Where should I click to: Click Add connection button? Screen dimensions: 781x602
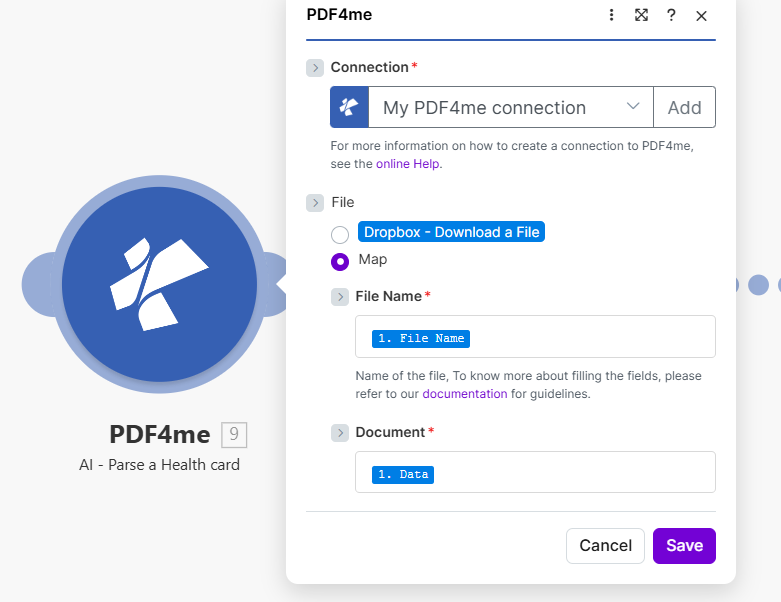click(684, 107)
